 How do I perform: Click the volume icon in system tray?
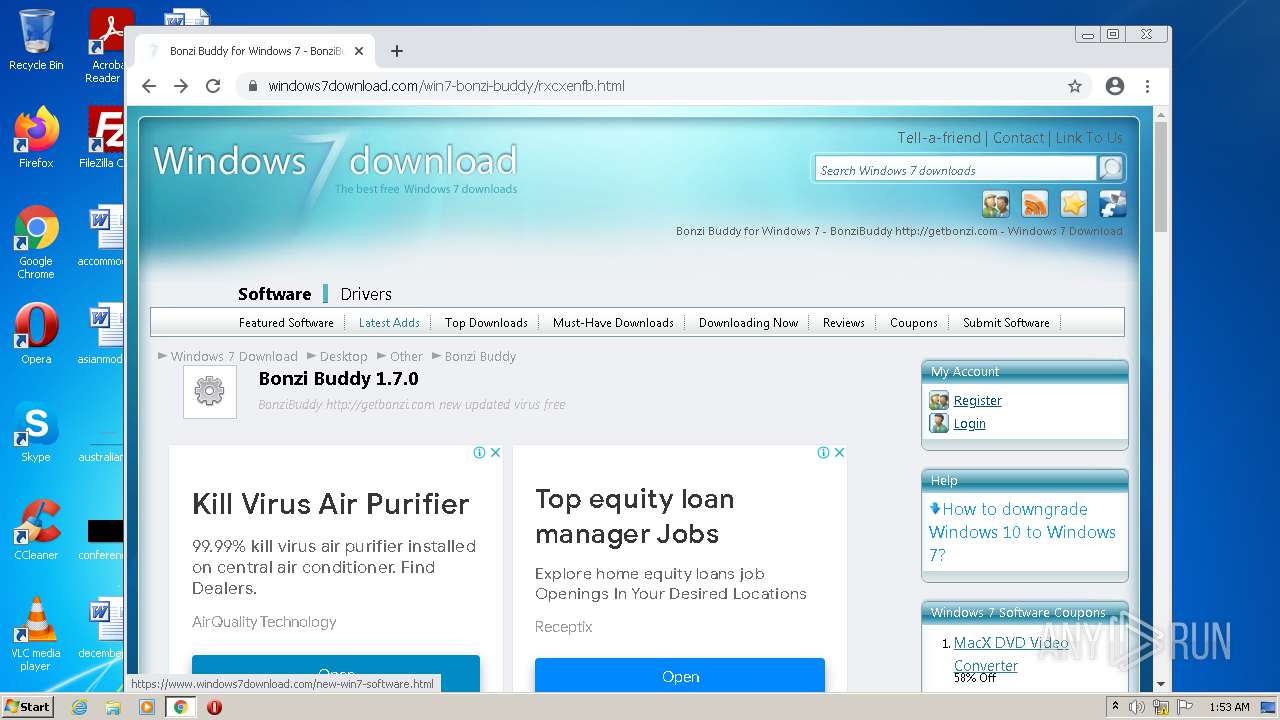tap(1137, 707)
